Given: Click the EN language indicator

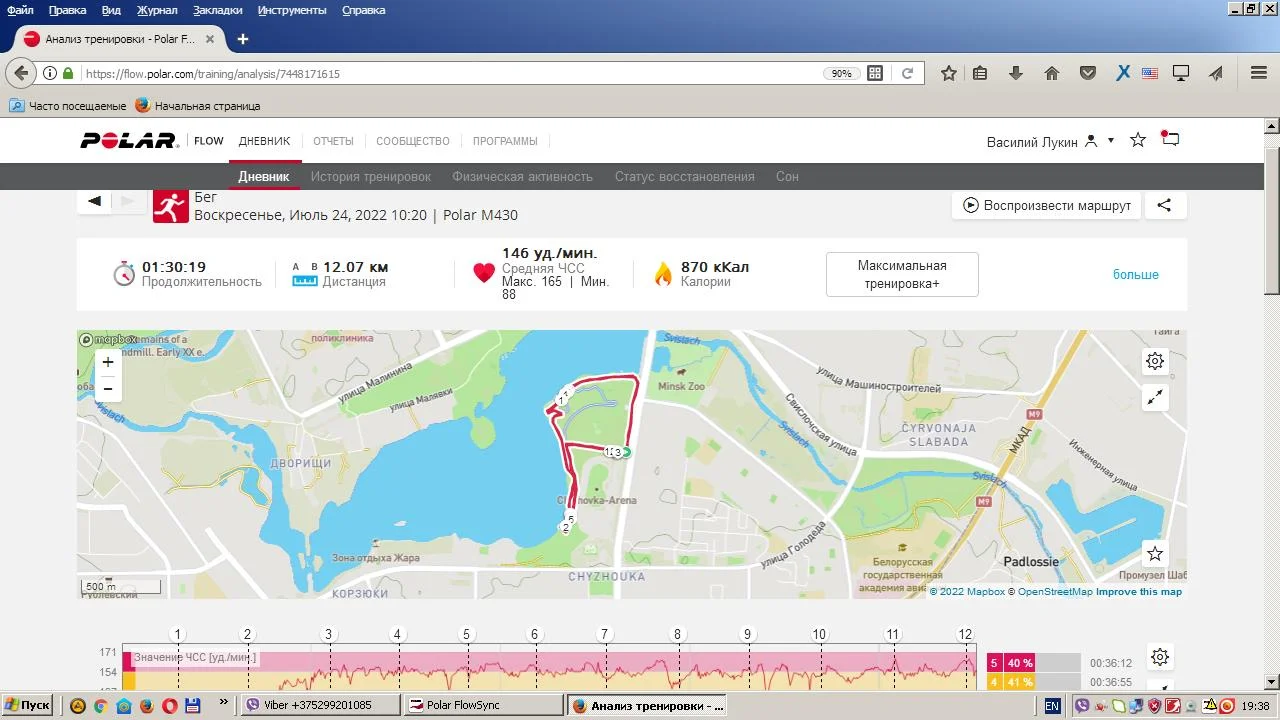Looking at the screenshot, I should [1052, 705].
